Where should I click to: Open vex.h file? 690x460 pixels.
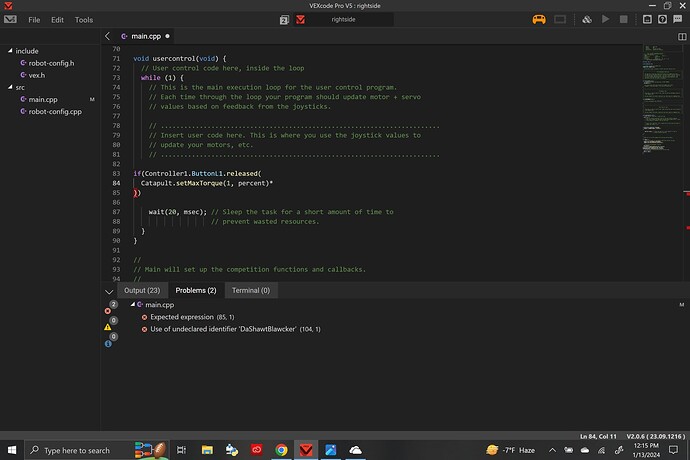point(37,75)
